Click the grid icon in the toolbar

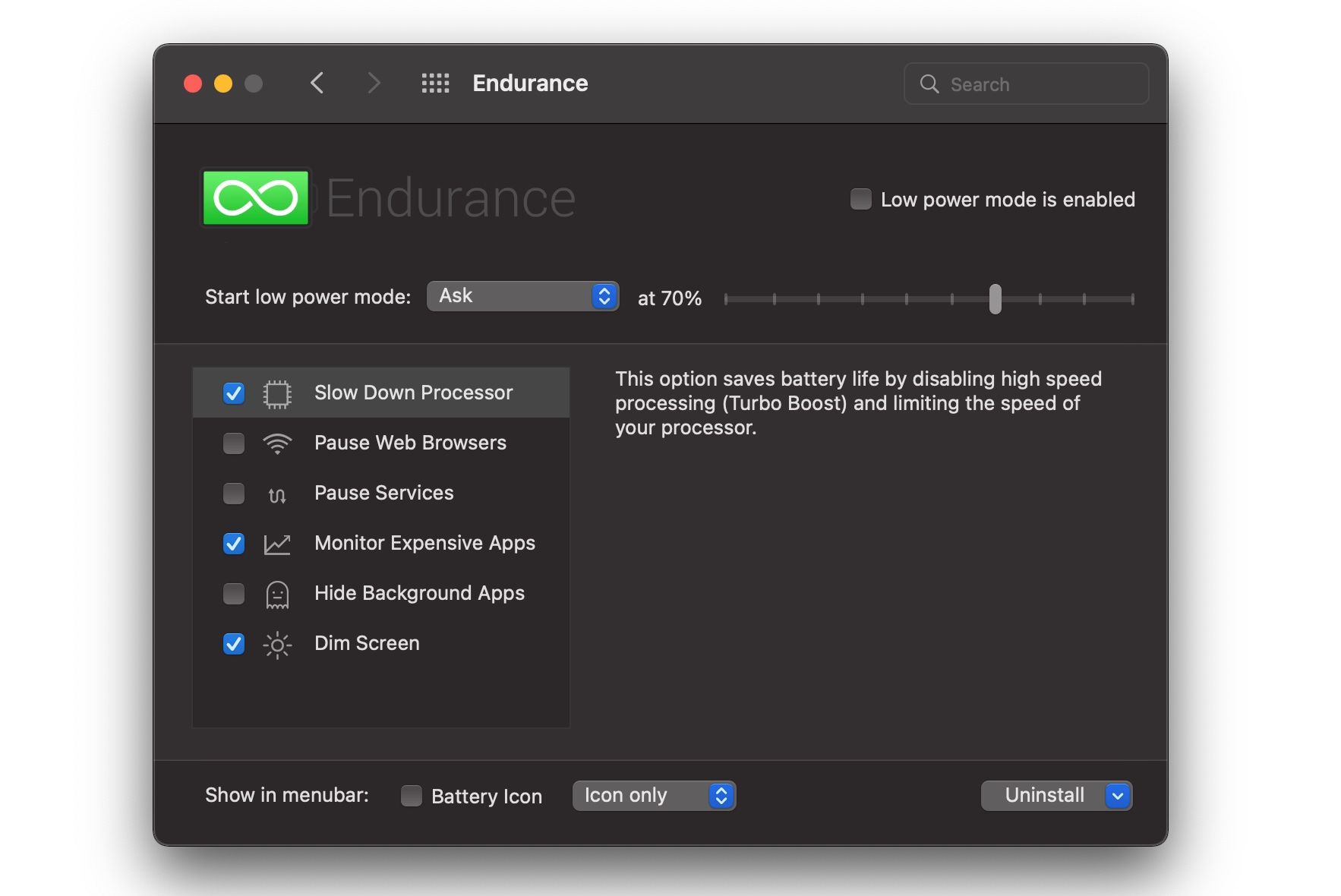pyautogui.click(x=435, y=84)
